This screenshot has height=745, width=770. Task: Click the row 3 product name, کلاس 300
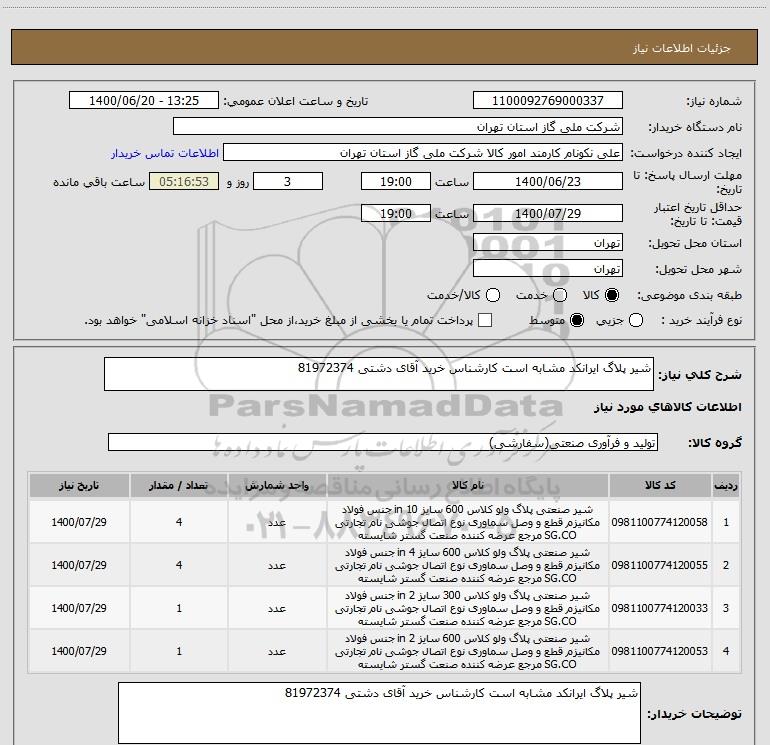[468, 608]
